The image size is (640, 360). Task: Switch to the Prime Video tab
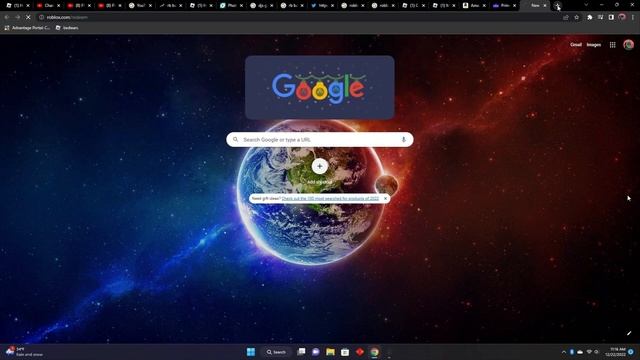coord(502,5)
